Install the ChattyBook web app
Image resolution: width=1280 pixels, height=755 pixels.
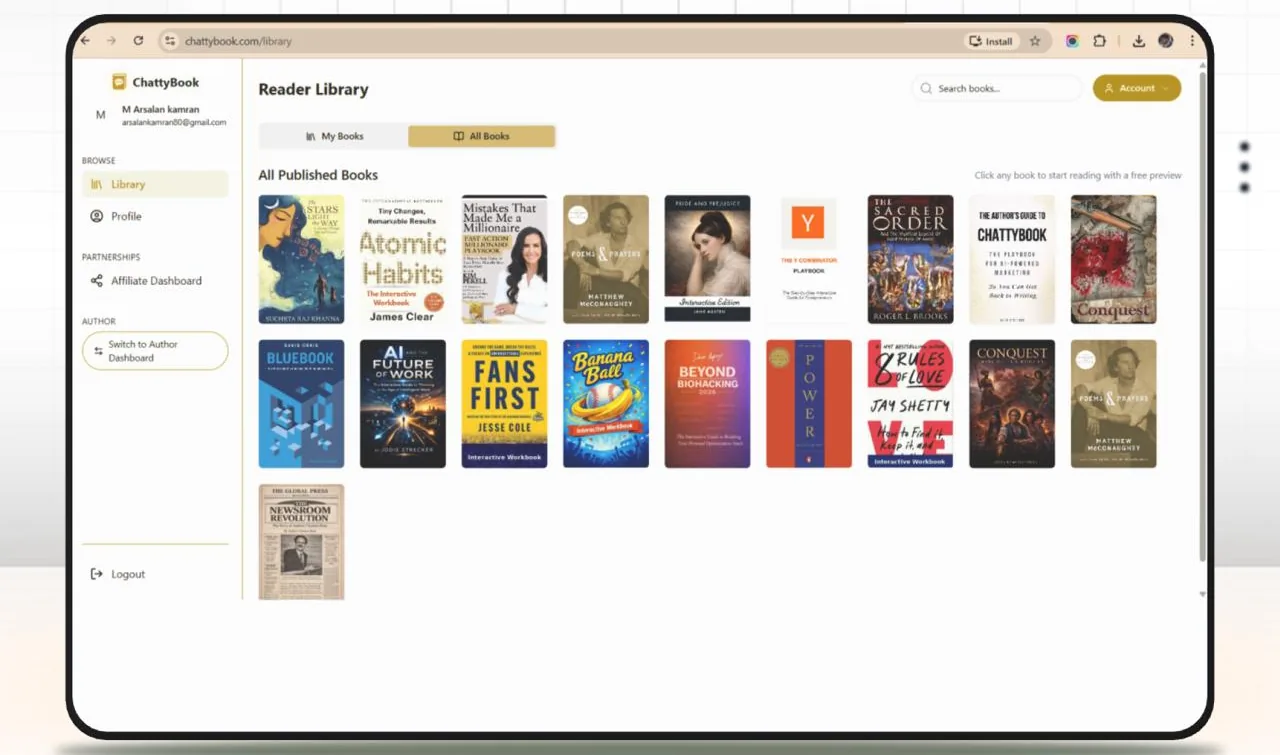tap(991, 41)
